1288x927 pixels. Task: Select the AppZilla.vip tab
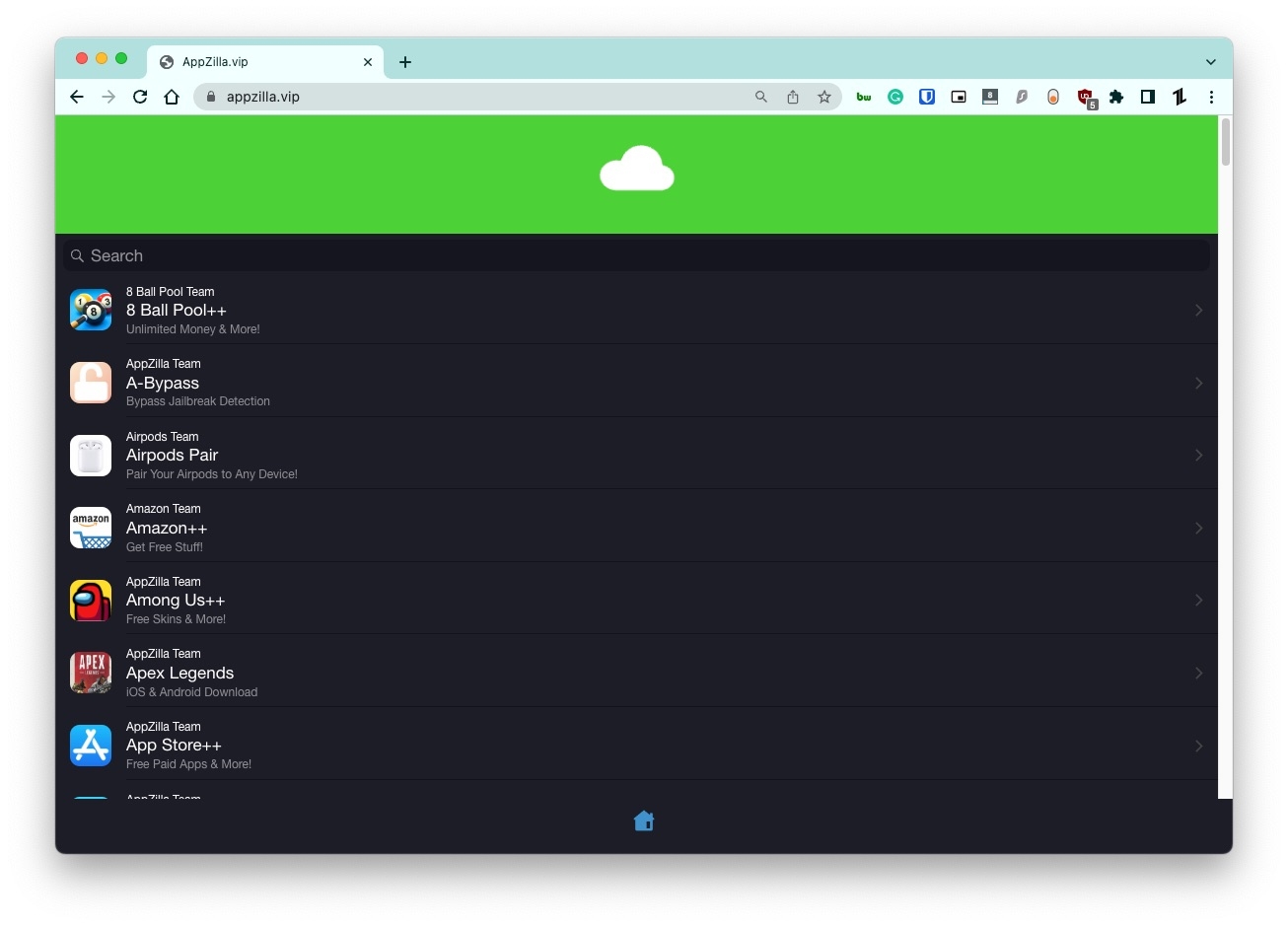(x=265, y=61)
